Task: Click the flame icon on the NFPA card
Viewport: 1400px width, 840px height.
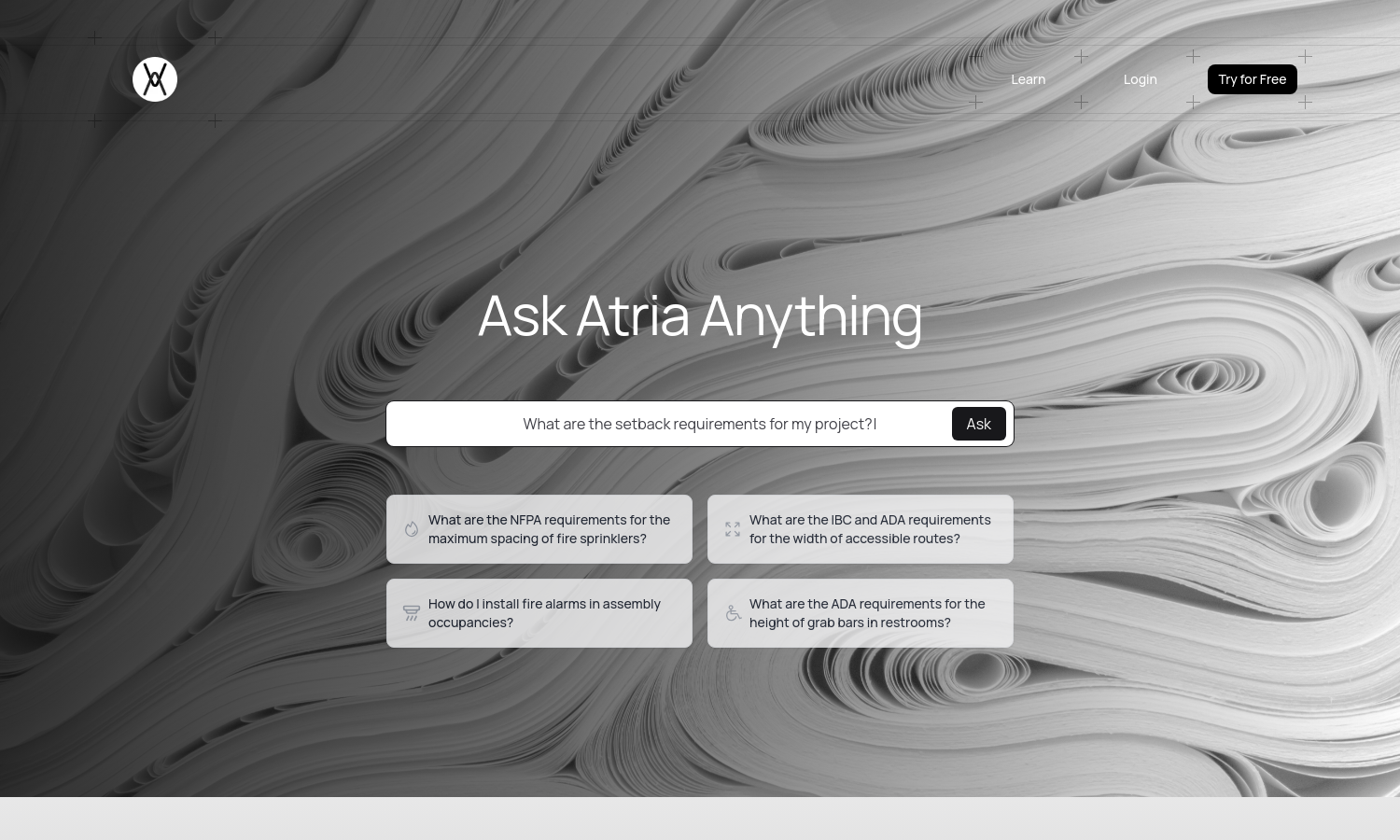Action: click(x=412, y=529)
